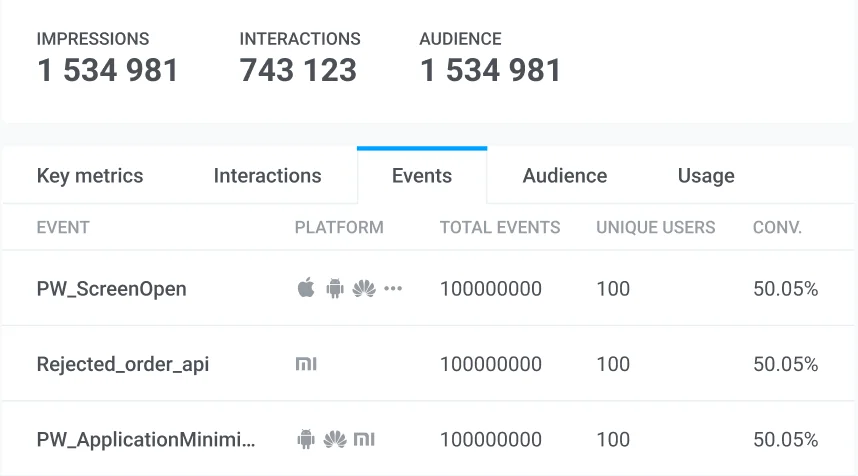The height and width of the screenshot is (476, 858).
Task: Go to the Audience tab
Action: 564,176
